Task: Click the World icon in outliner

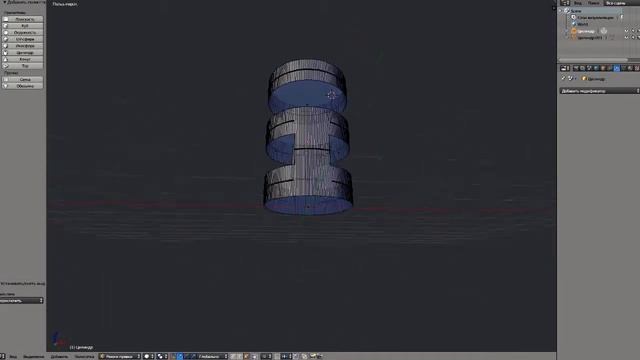Action: pyautogui.click(x=574, y=24)
